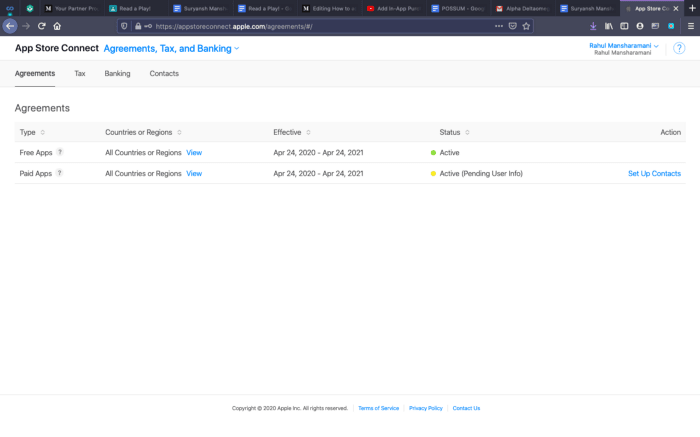Sort the table by Status column
This screenshot has height=437, width=700.
click(x=454, y=132)
